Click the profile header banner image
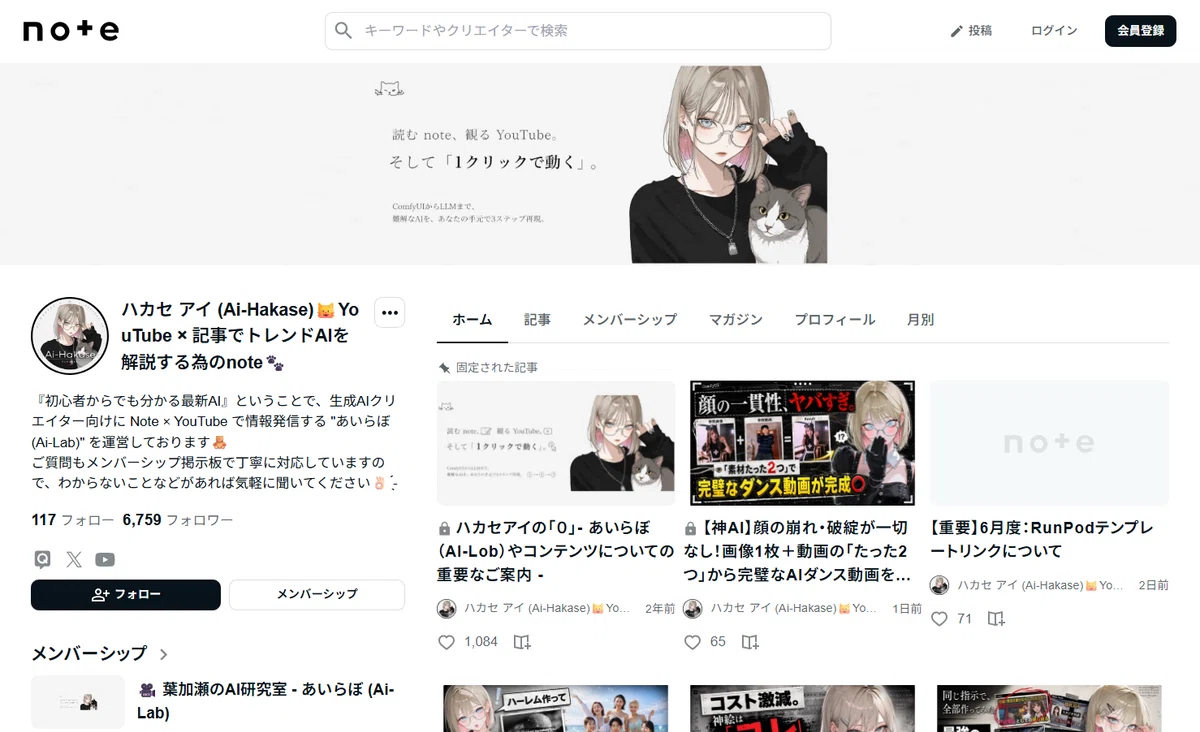The width and height of the screenshot is (1200, 732). [600, 164]
